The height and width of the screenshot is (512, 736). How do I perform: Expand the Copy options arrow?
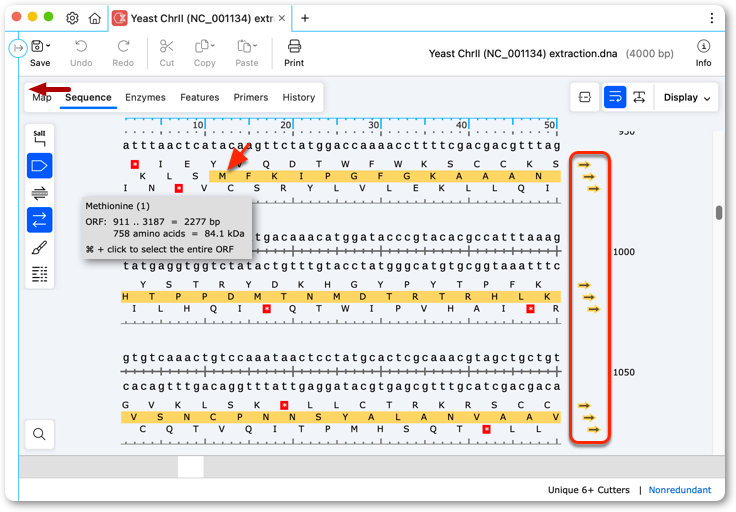click(x=213, y=46)
